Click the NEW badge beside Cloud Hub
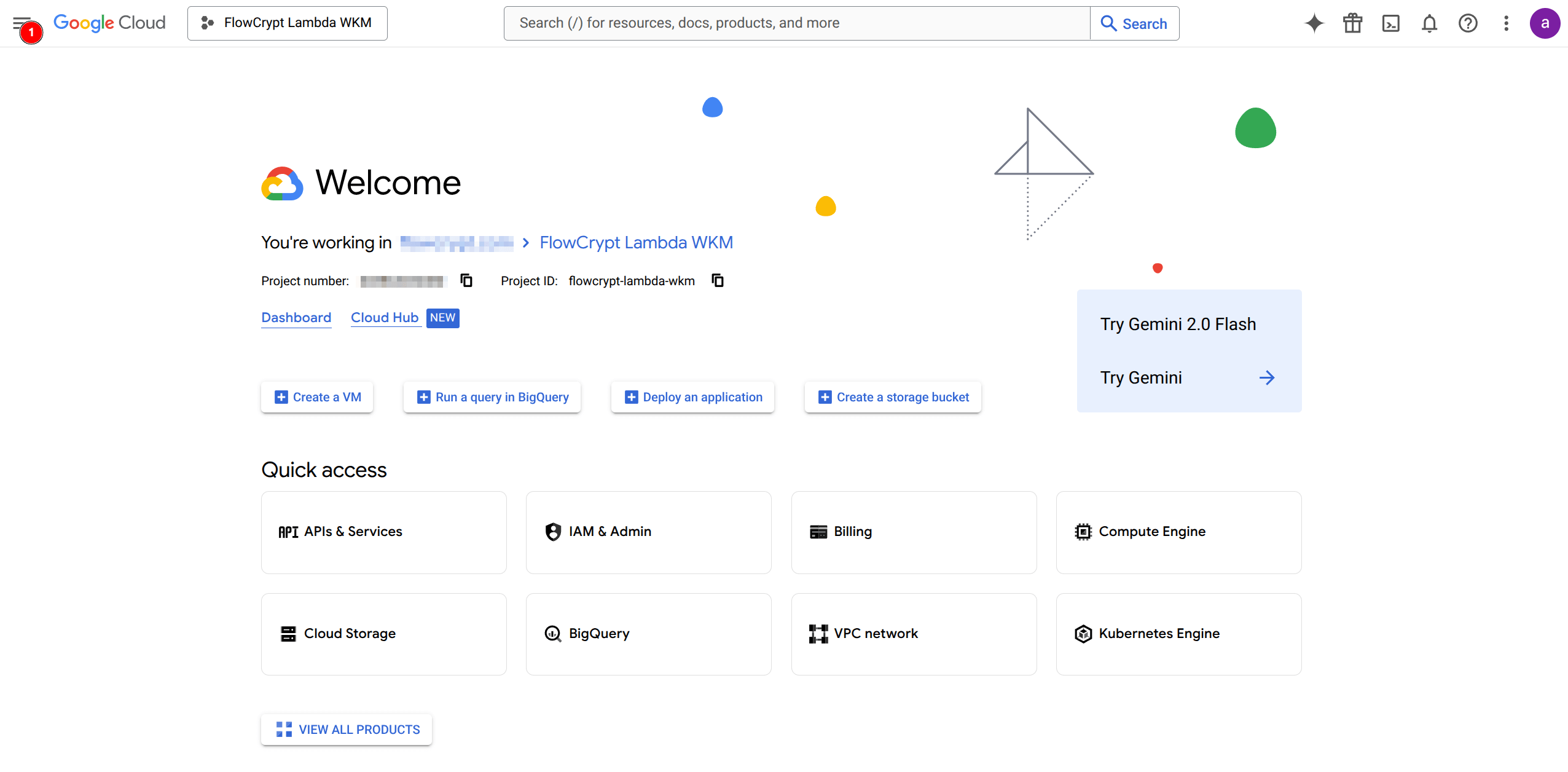This screenshot has height=772, width=1568. point(442,318)
